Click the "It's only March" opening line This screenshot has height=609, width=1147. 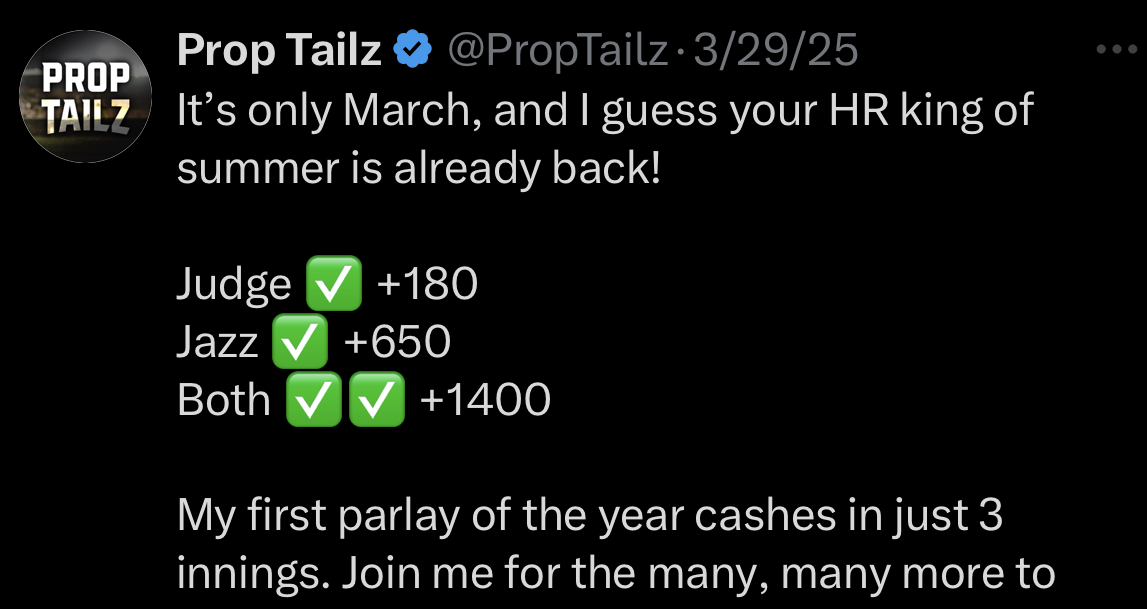click(605, 110)
